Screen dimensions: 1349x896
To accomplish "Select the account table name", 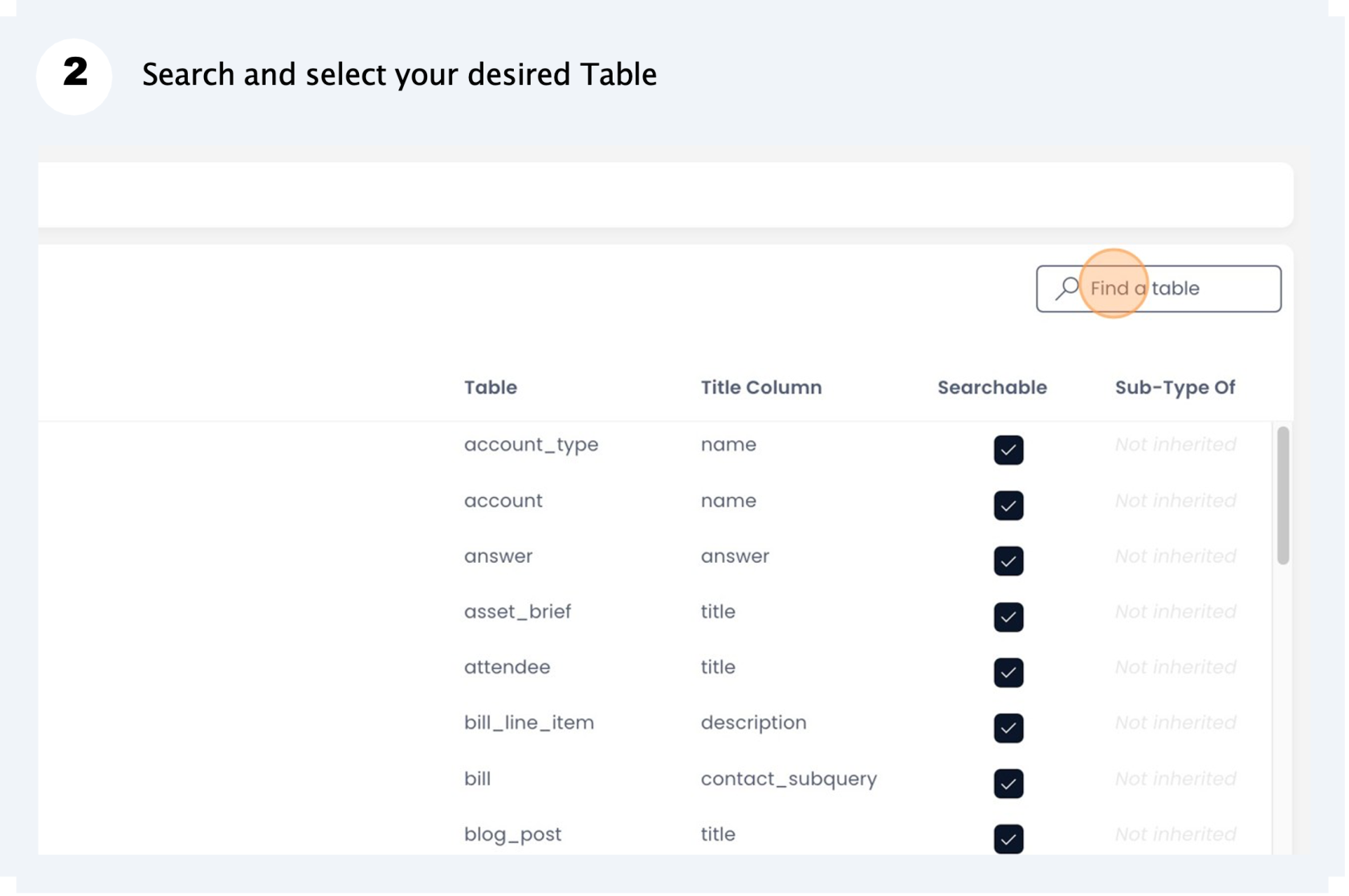I will click(x=504, y=502).
